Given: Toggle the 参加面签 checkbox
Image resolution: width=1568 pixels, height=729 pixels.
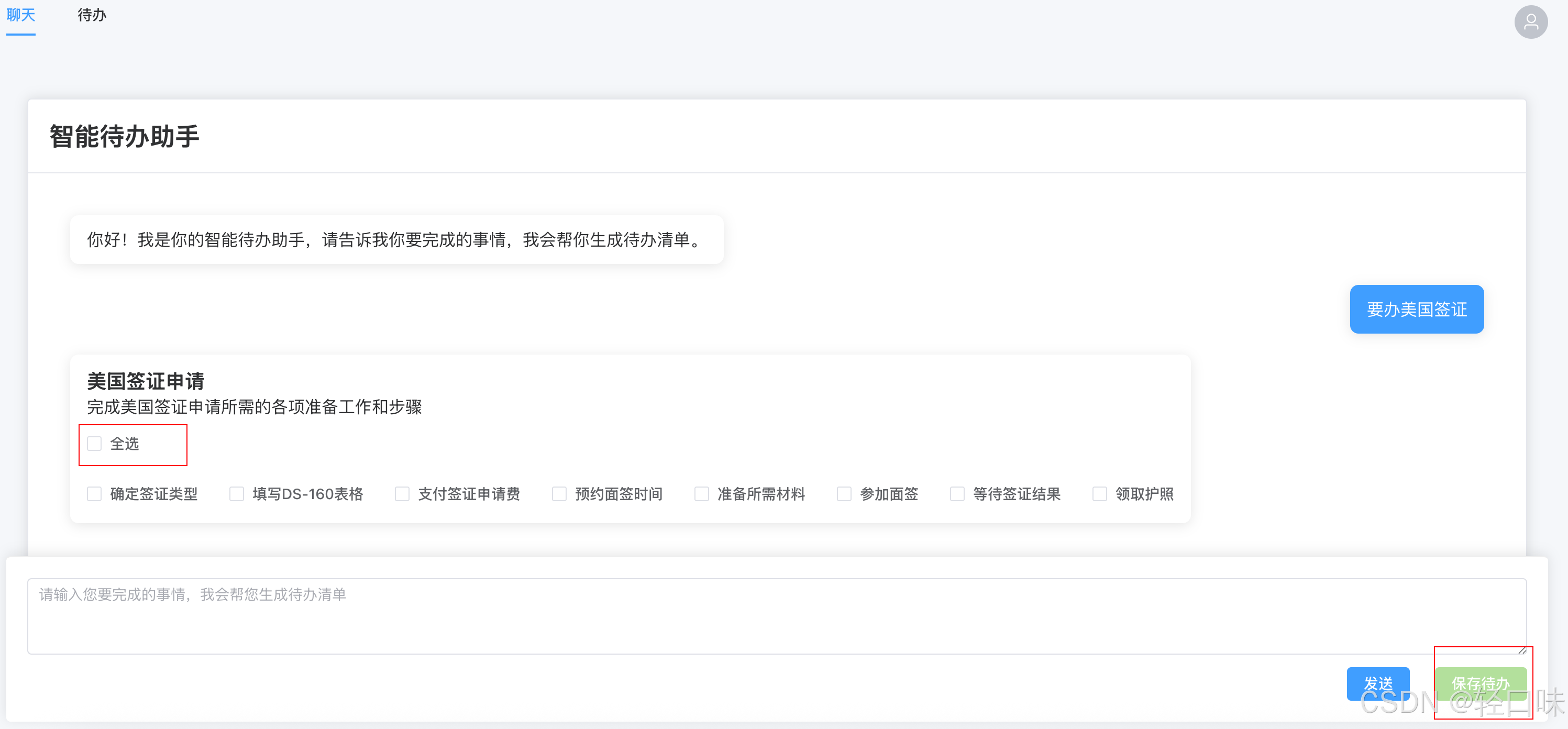Looking at the screenshot, I should tap(844, 493).
